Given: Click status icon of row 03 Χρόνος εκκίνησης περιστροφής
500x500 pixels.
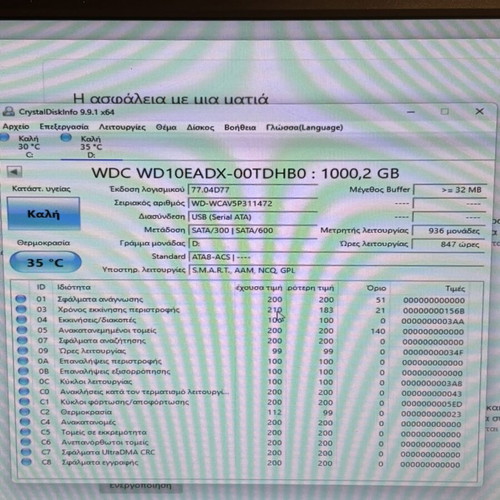Looking at the screenshot, I should [21, 309].
